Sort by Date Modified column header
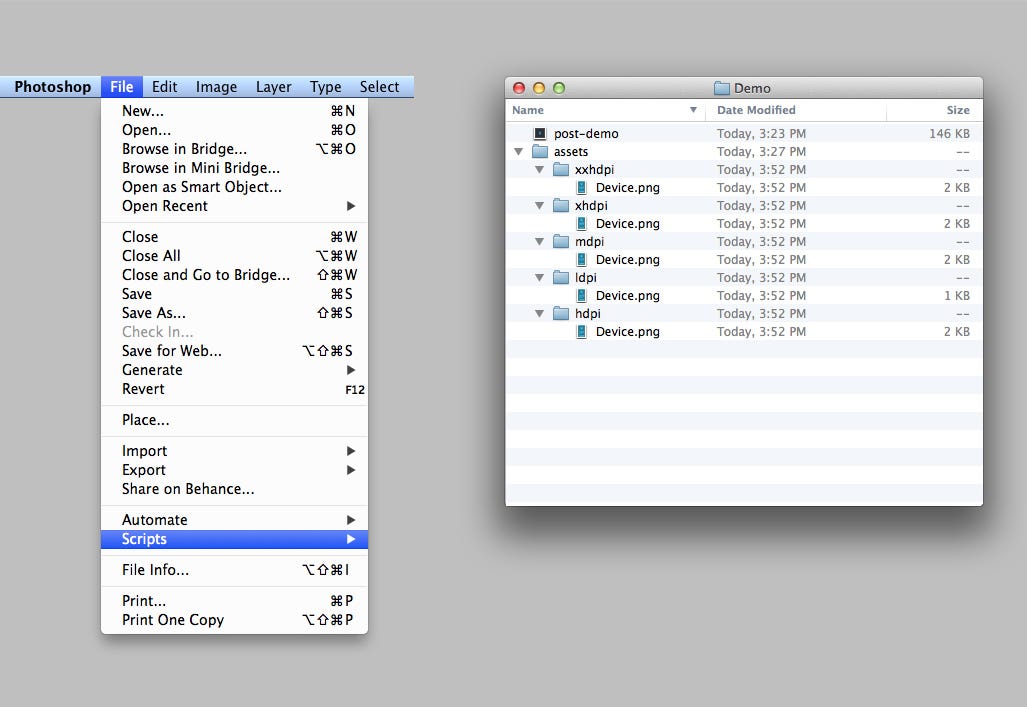 click(x=796, y=110)
